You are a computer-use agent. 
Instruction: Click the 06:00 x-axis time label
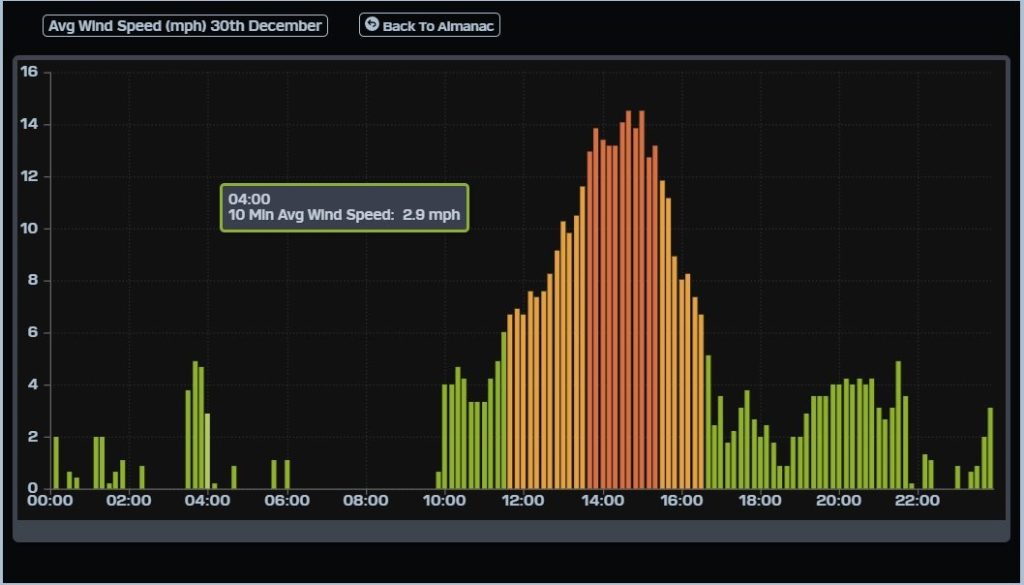286,500
